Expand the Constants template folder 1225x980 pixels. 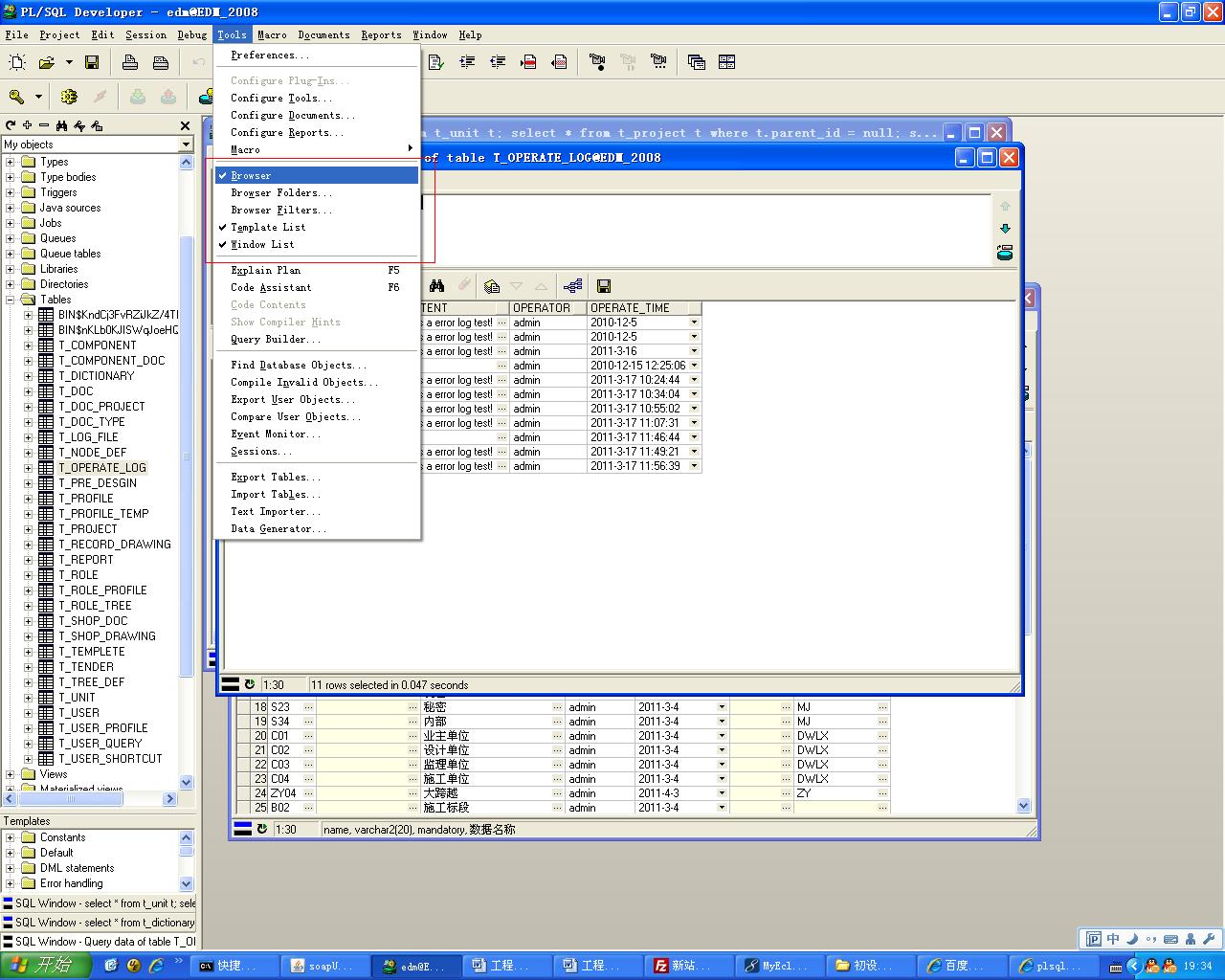click(x=11, y=837)
